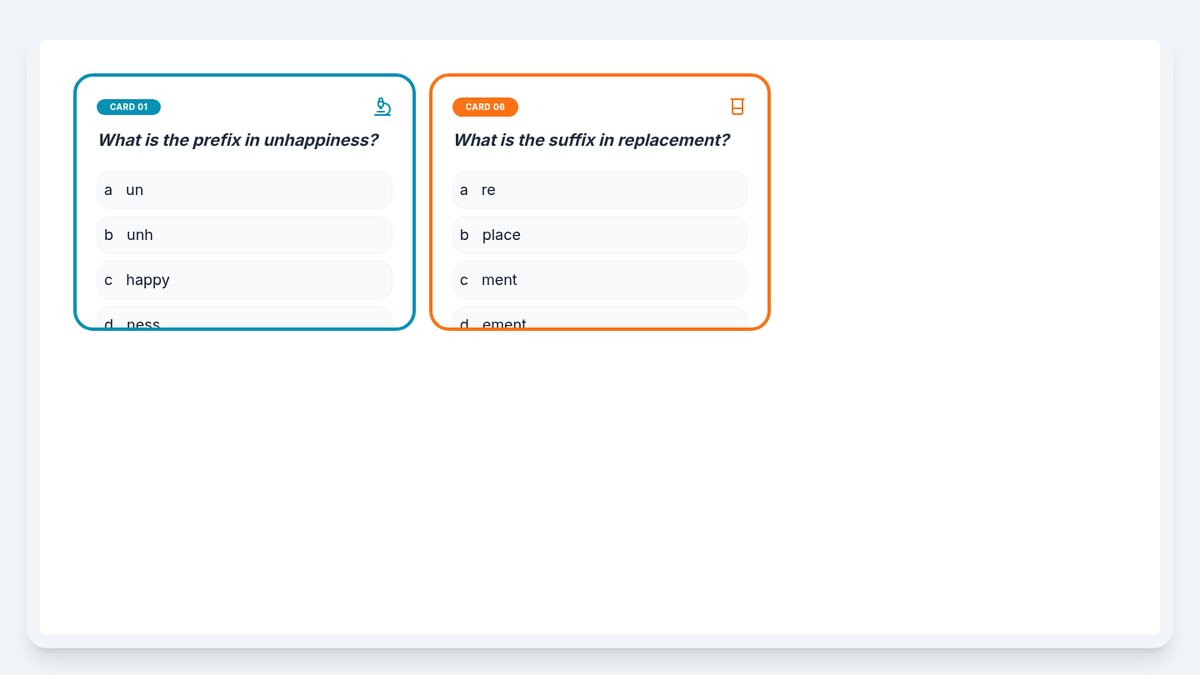Pick answer c 'happy' on Card 01
The image size is (1200, 675).
pyautogui.click(x=244, y=280)
